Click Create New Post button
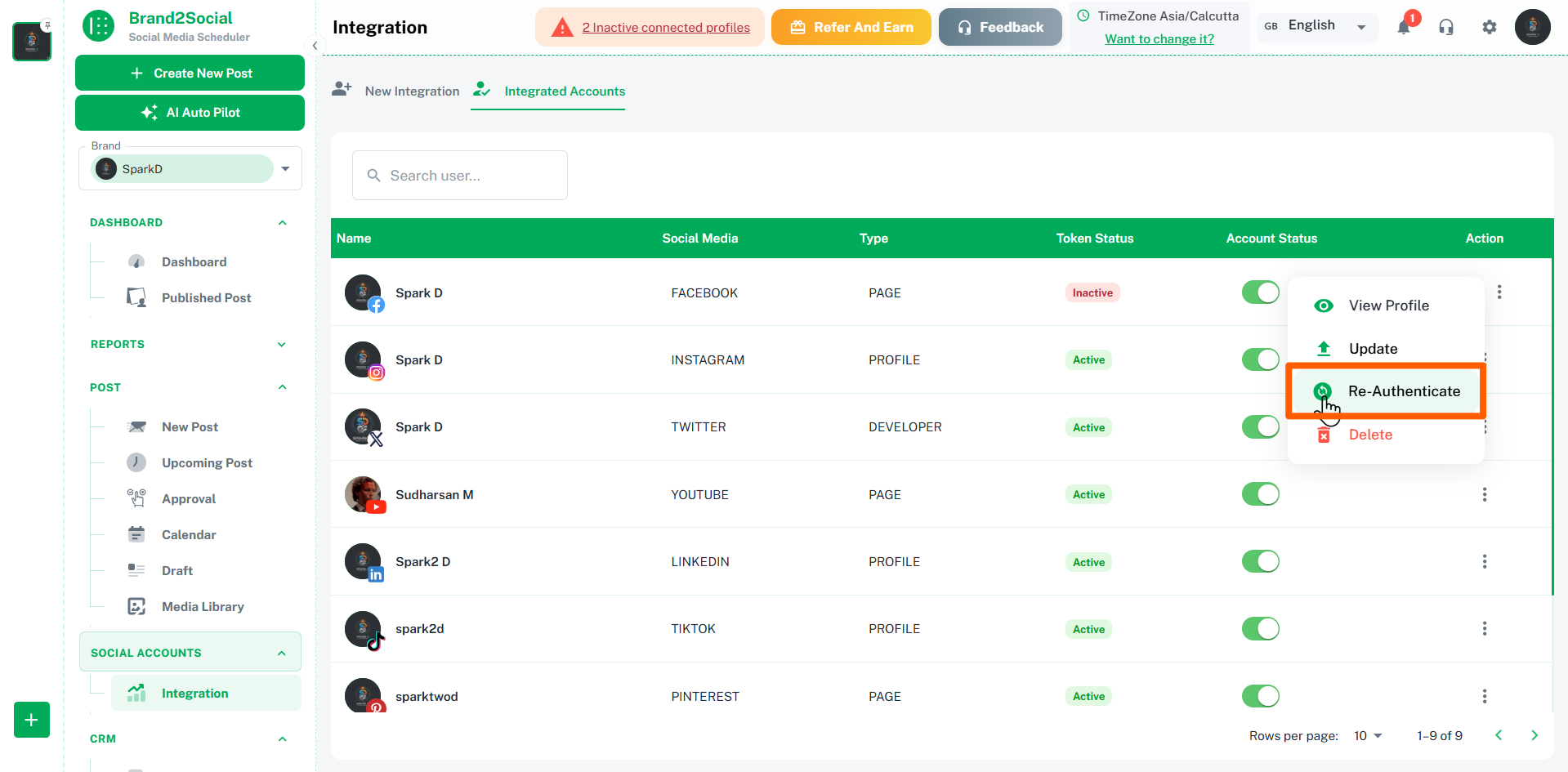 [x=190, y=73]
